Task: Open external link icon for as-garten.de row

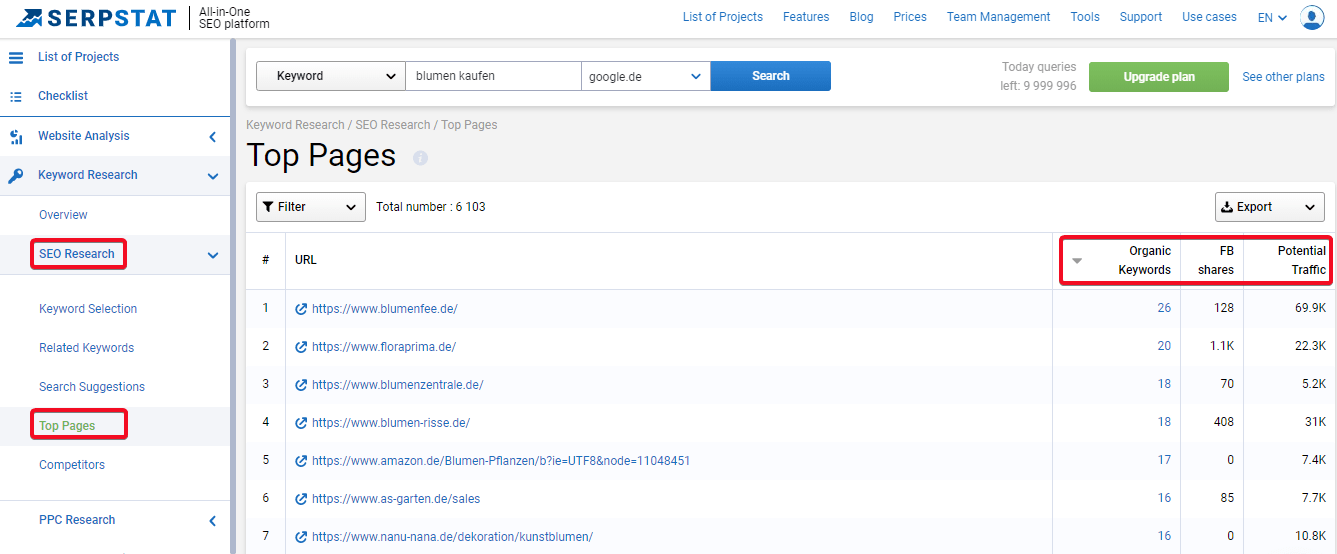Action: (301, 499)
